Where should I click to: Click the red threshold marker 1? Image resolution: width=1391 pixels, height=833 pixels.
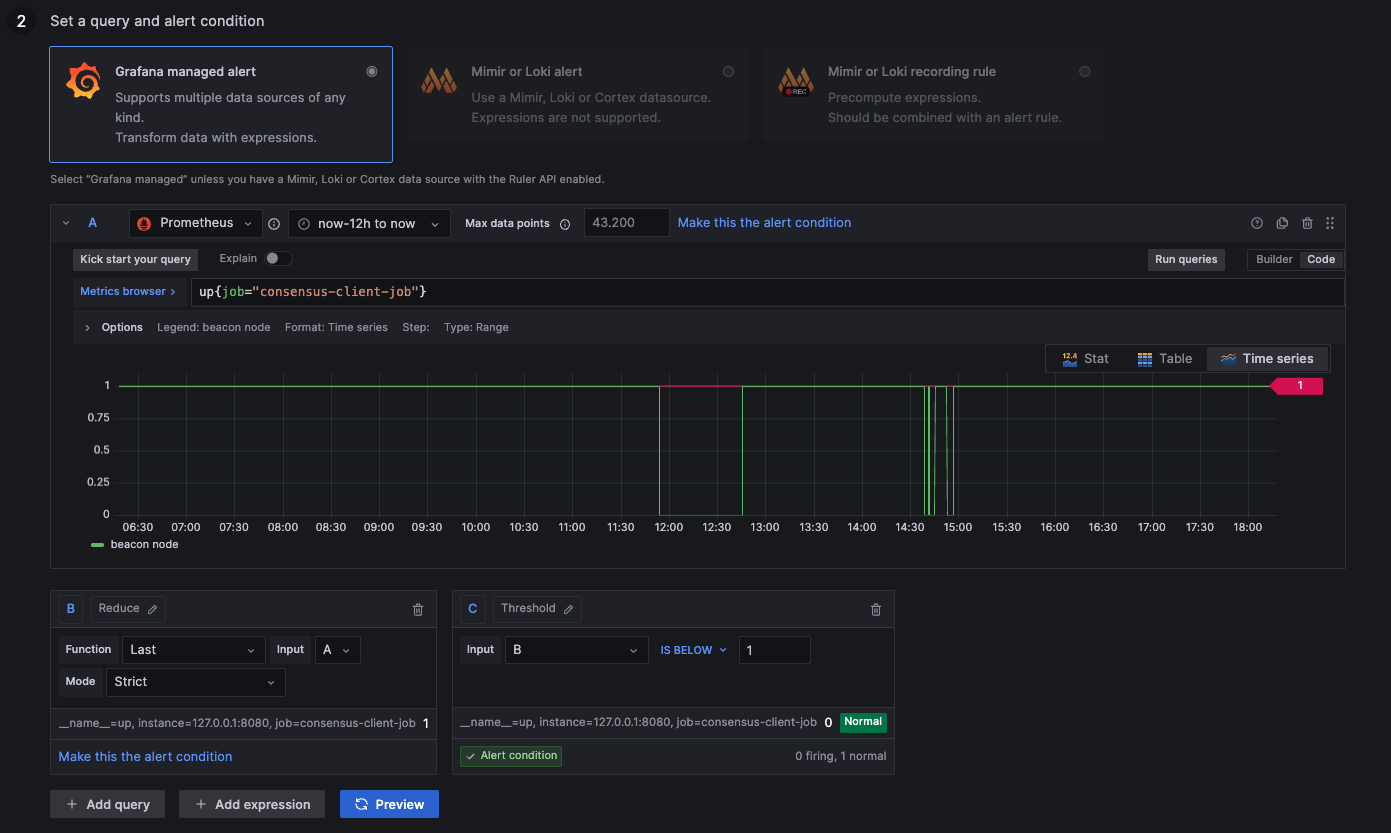point(1297,385)
